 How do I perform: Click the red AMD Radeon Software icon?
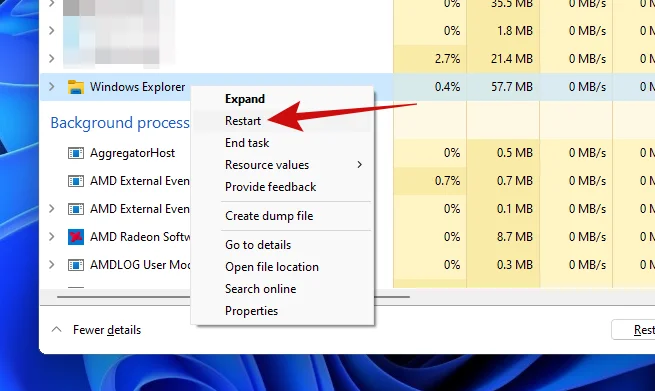(76, 237)
